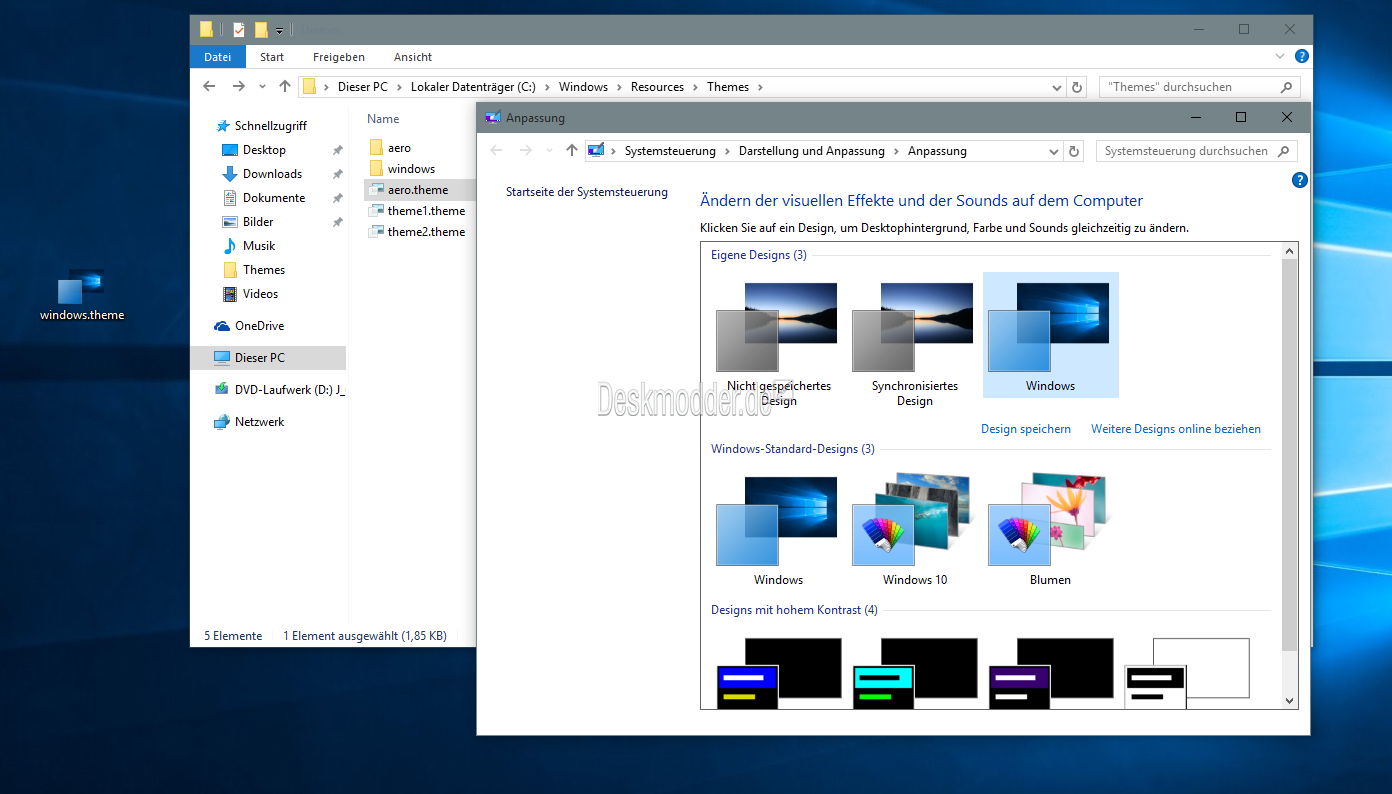Screen dimensions: 1392x794
Task: Select the Nicht gespeichertes Design theme
Action: [778, 343]
